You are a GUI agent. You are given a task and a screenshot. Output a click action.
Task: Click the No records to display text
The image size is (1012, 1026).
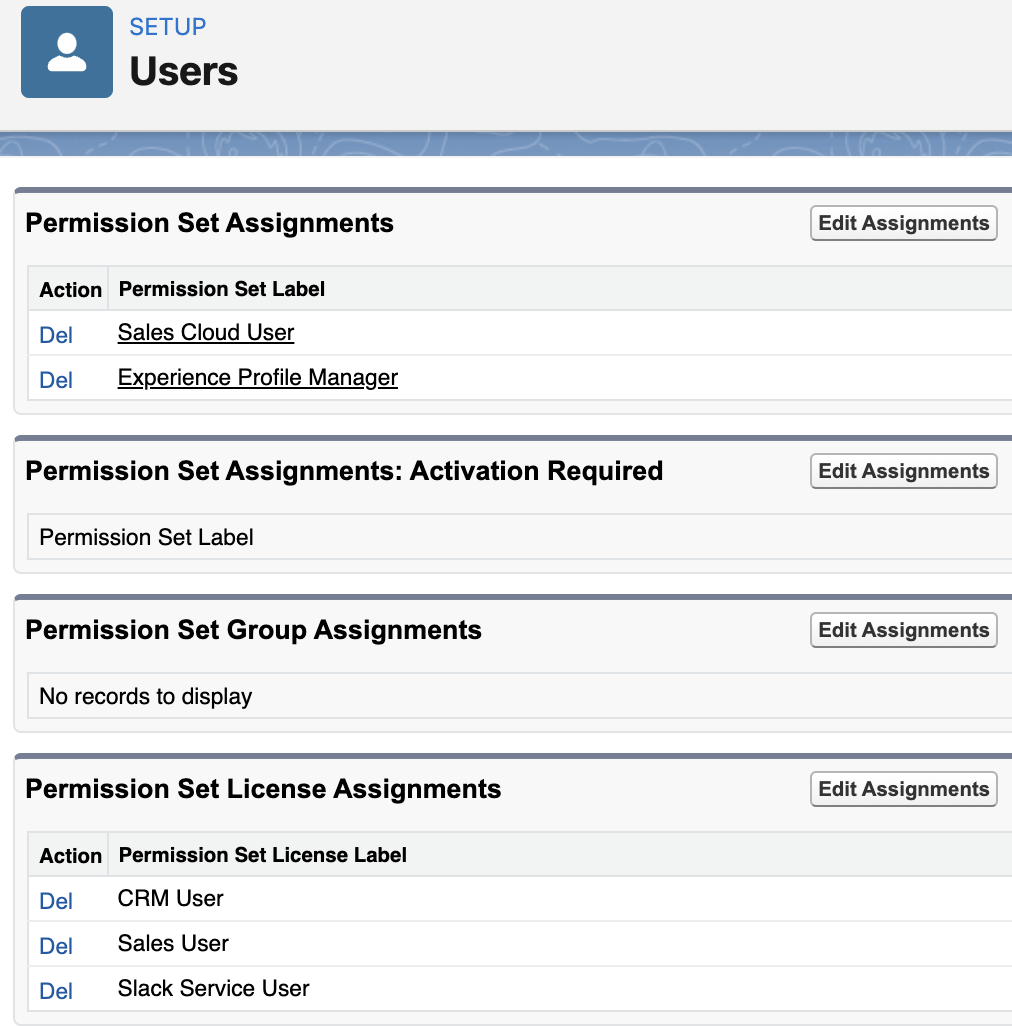point(145,696)
